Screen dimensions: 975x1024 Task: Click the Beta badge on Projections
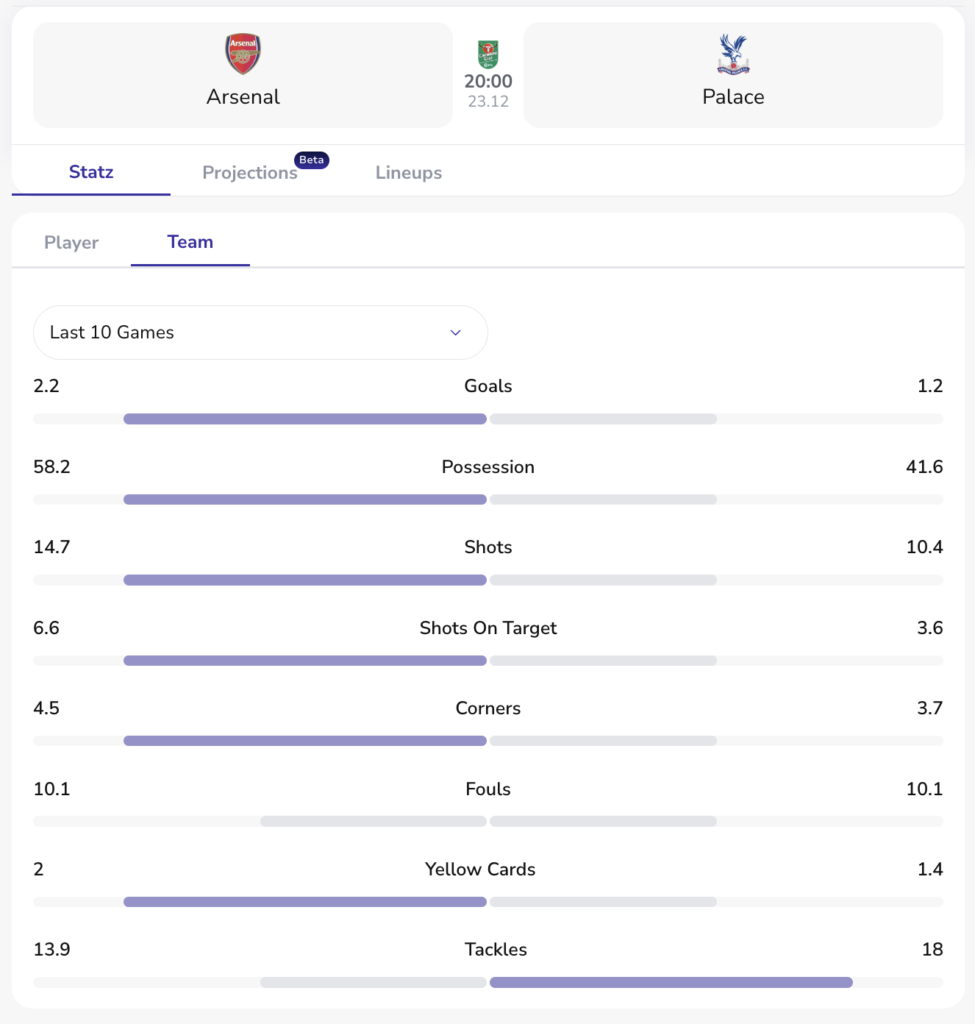coord(311,159)
